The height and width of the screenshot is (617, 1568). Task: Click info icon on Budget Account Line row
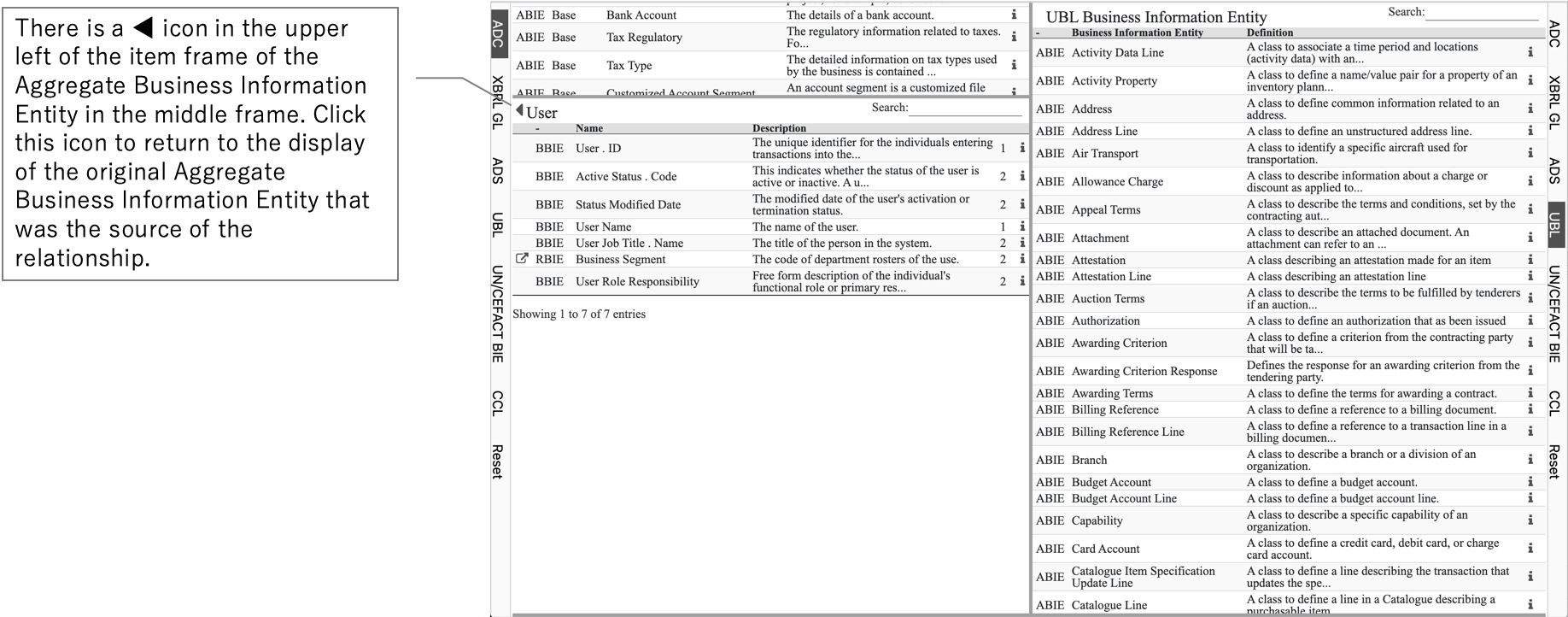[1530, 498]
